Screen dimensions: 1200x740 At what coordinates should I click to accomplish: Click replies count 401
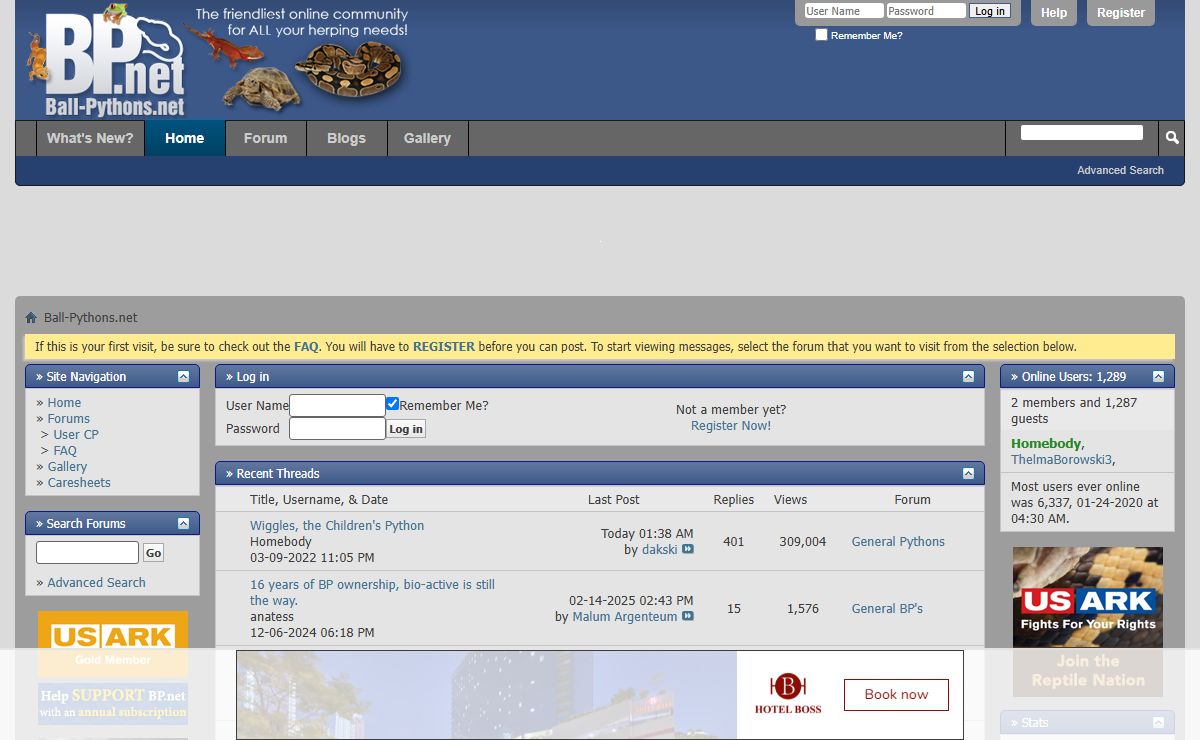point(734,542)
